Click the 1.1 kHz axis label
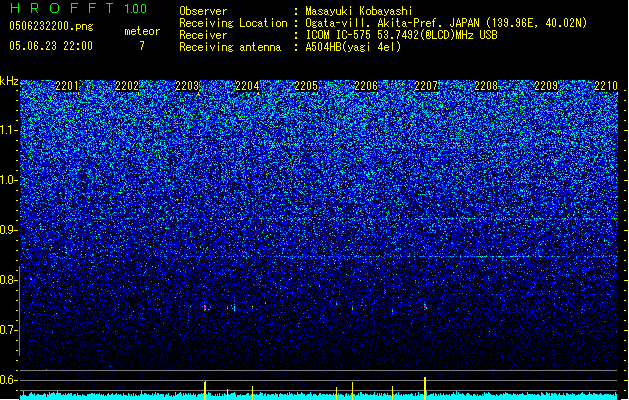Screen dimensions: 629x400 (x=9, y=130)
